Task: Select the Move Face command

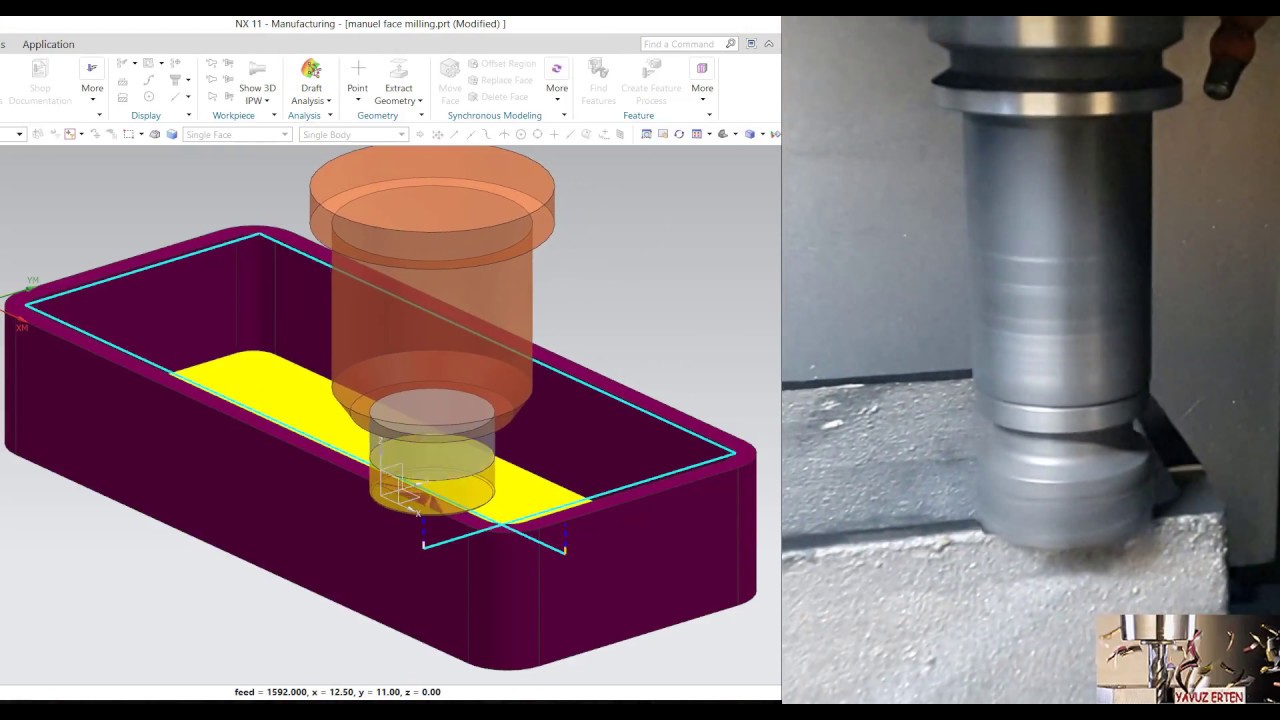Action: coord(450,81)
